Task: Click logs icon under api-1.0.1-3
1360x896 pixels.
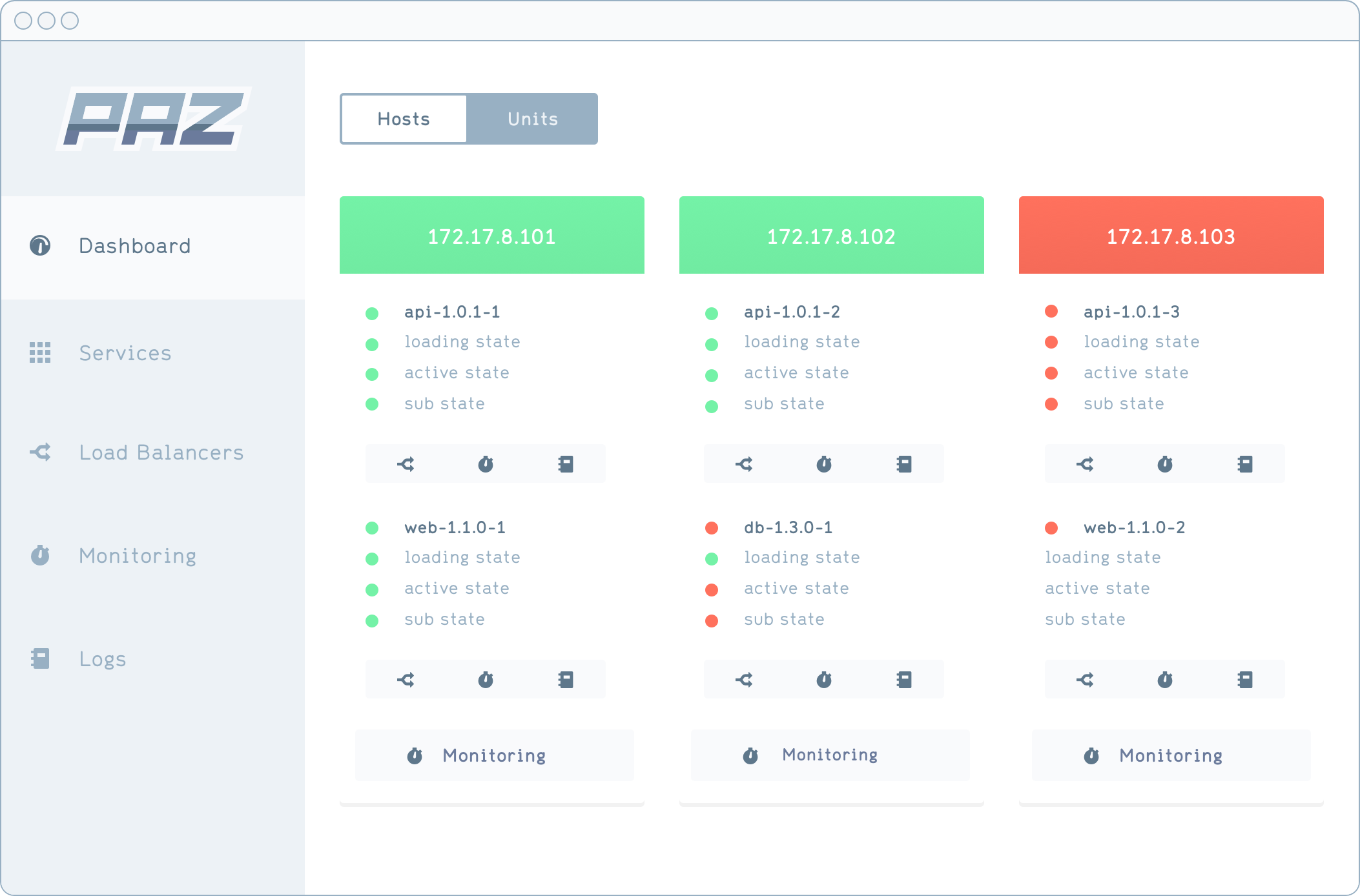Action: point(1245,463)
